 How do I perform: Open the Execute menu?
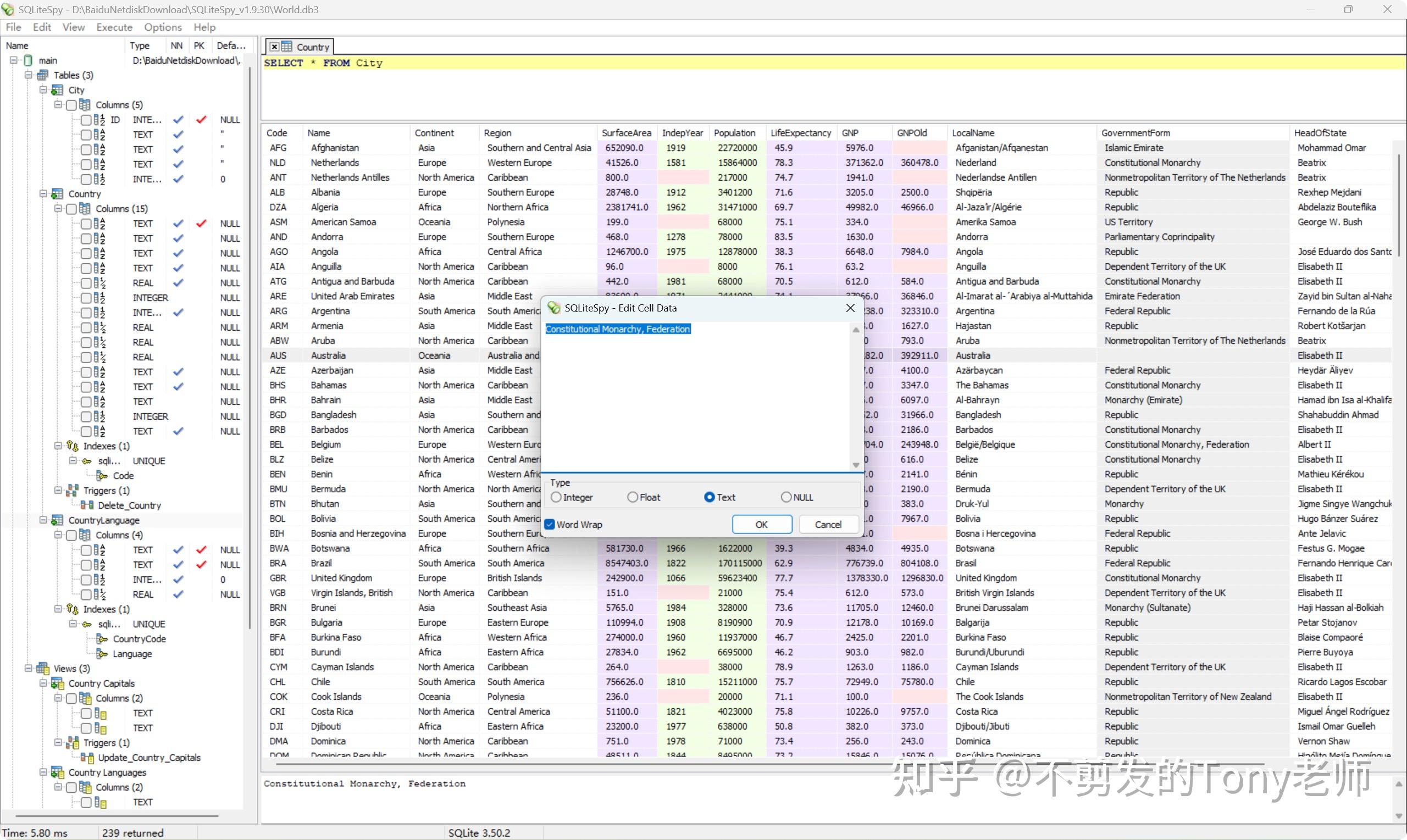point(114,27)
